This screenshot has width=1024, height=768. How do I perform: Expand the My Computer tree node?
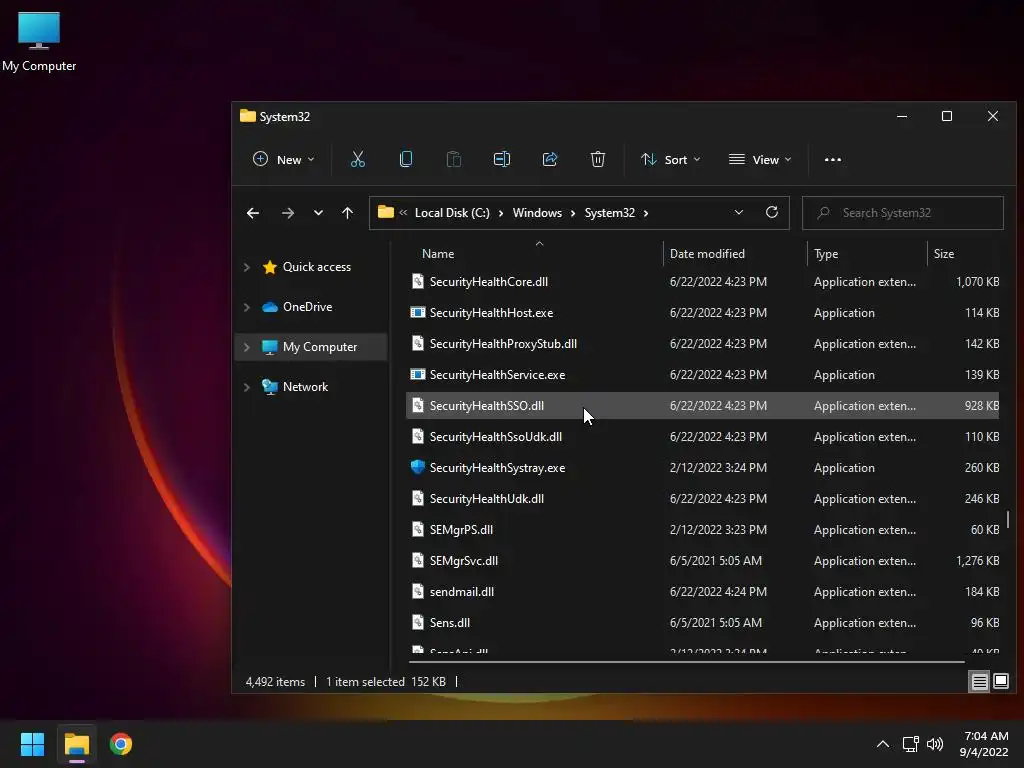coord(247,347)
